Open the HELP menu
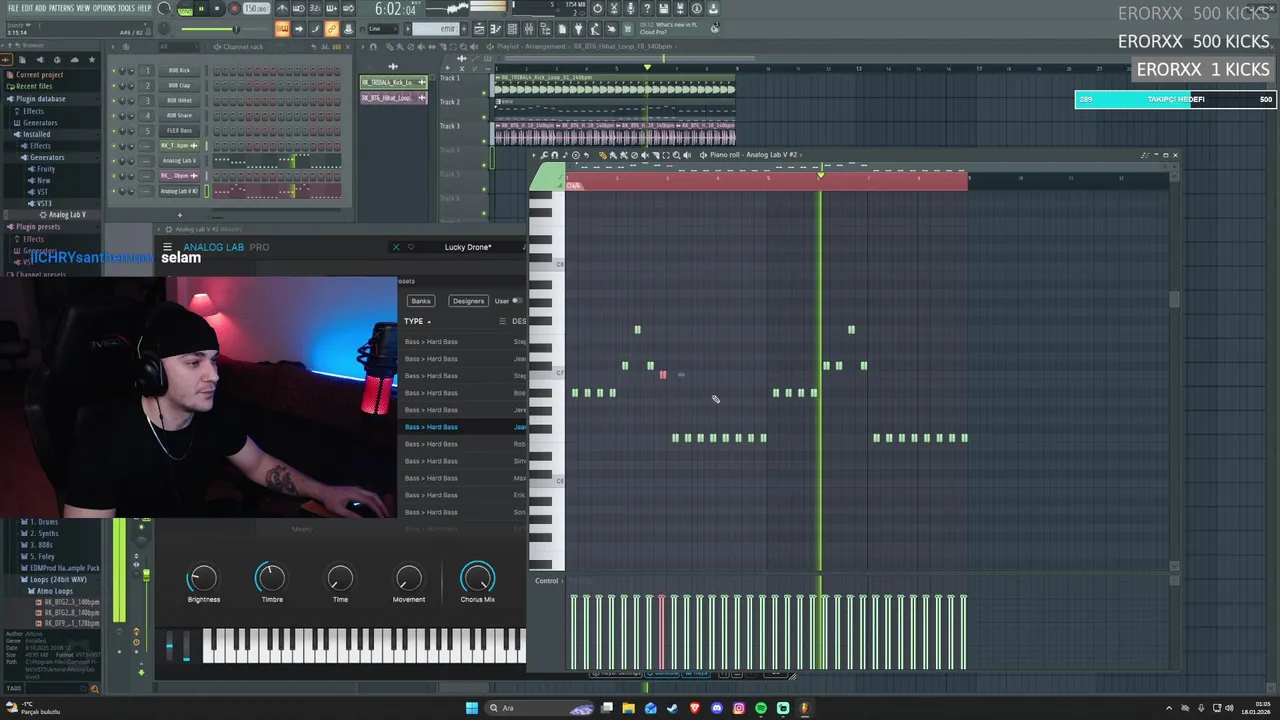Screen dimensions: 1280x720 (x=144, y=8)
